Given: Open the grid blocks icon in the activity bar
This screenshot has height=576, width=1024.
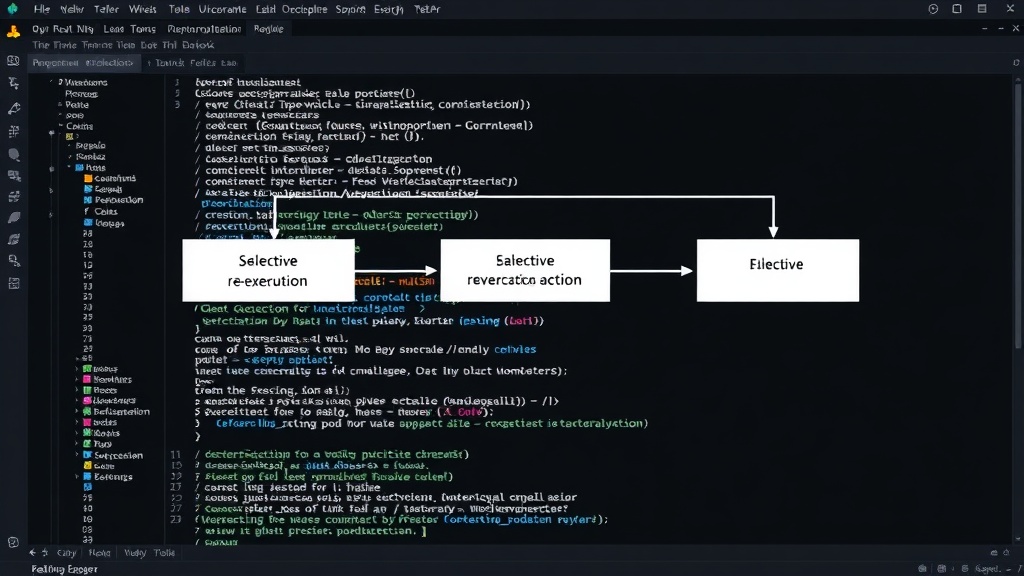Looking at the screenshot, I should click(x=14, y=131).
